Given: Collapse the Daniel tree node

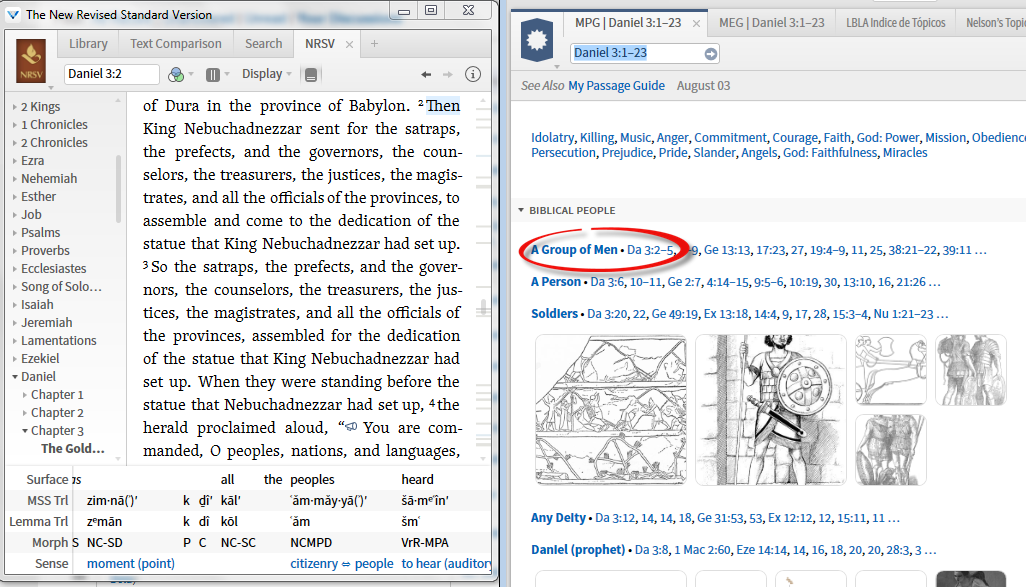Looking at the screenshot, I should pos(15,376).
